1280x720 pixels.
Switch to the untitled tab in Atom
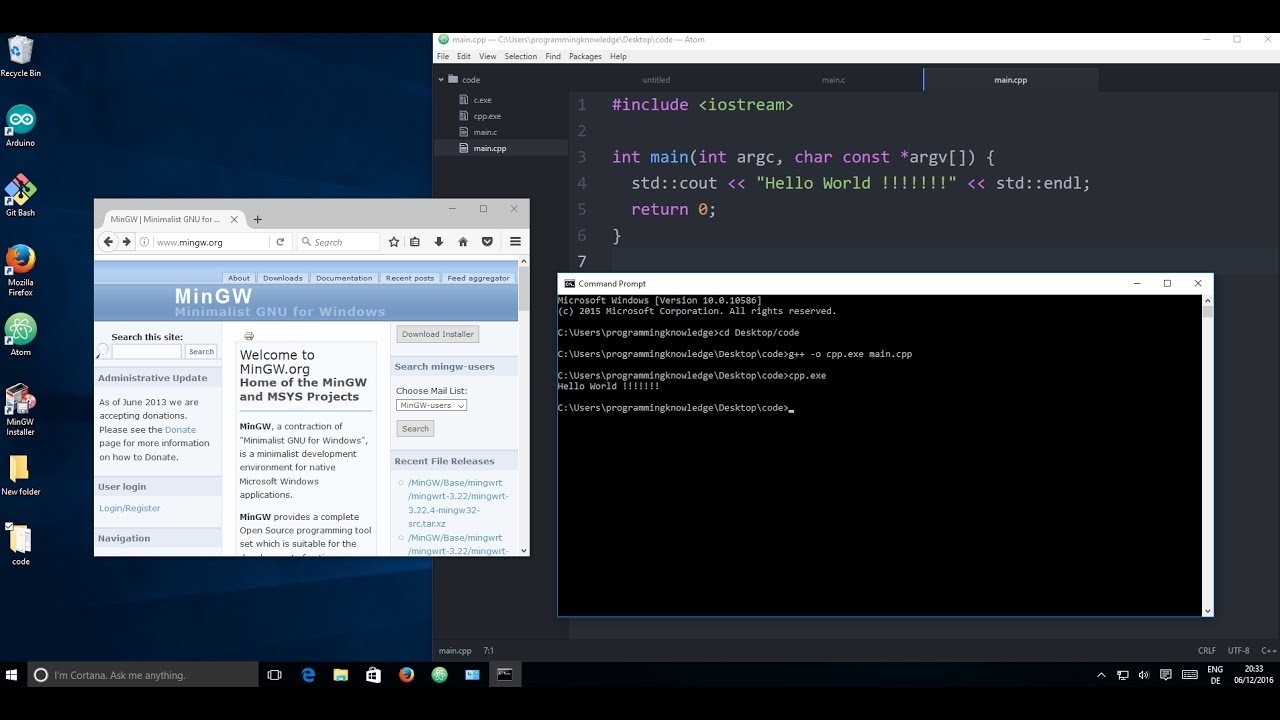click(x=656, y=80)
